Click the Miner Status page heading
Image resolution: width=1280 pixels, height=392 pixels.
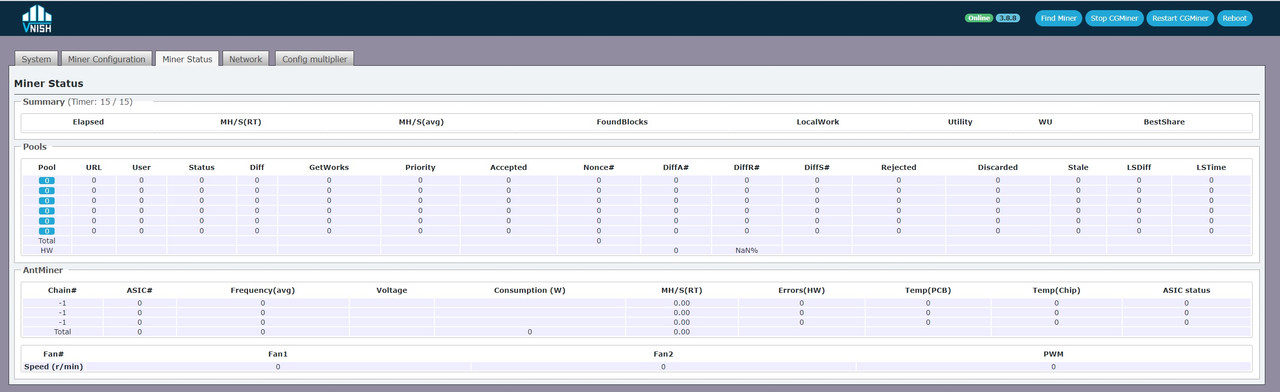pyautogui.click(x=49, y=83)
